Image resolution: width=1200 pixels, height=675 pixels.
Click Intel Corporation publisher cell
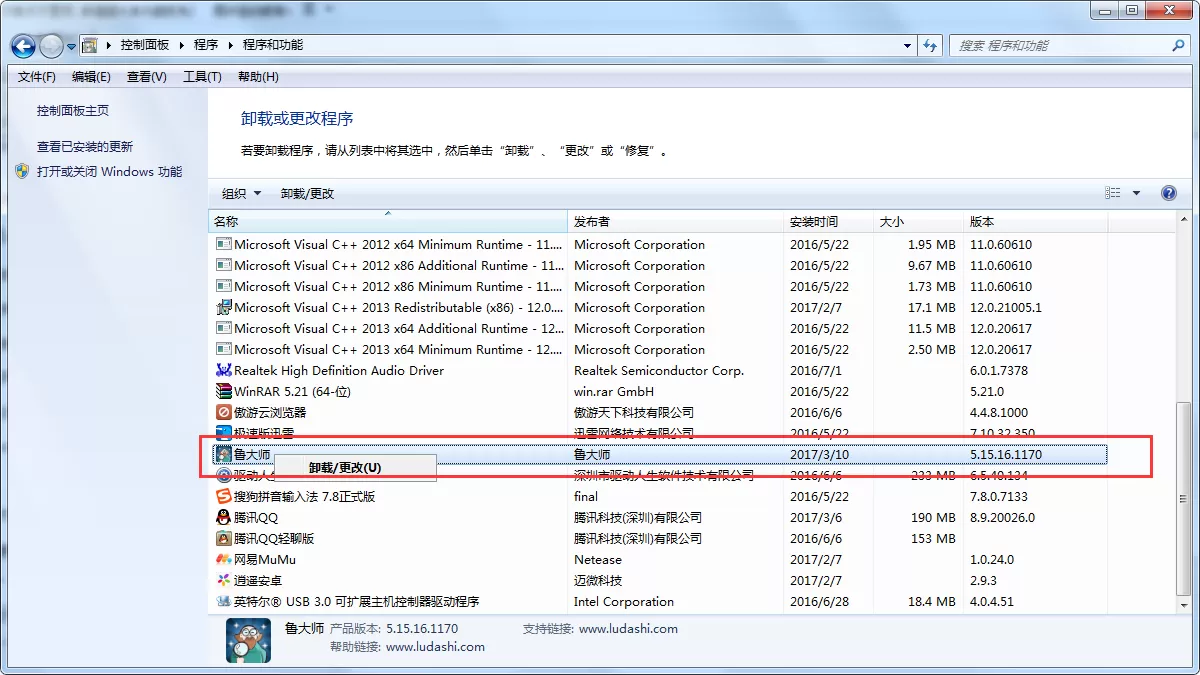(624, 602)
